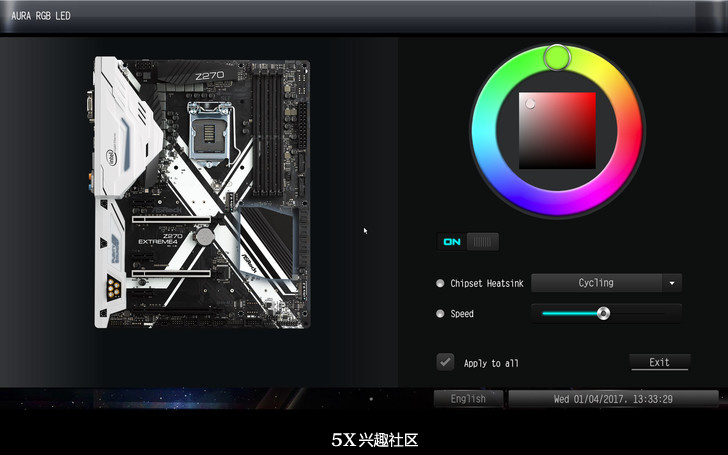Toggle the LED ON switch

click(x=468, y=241)
